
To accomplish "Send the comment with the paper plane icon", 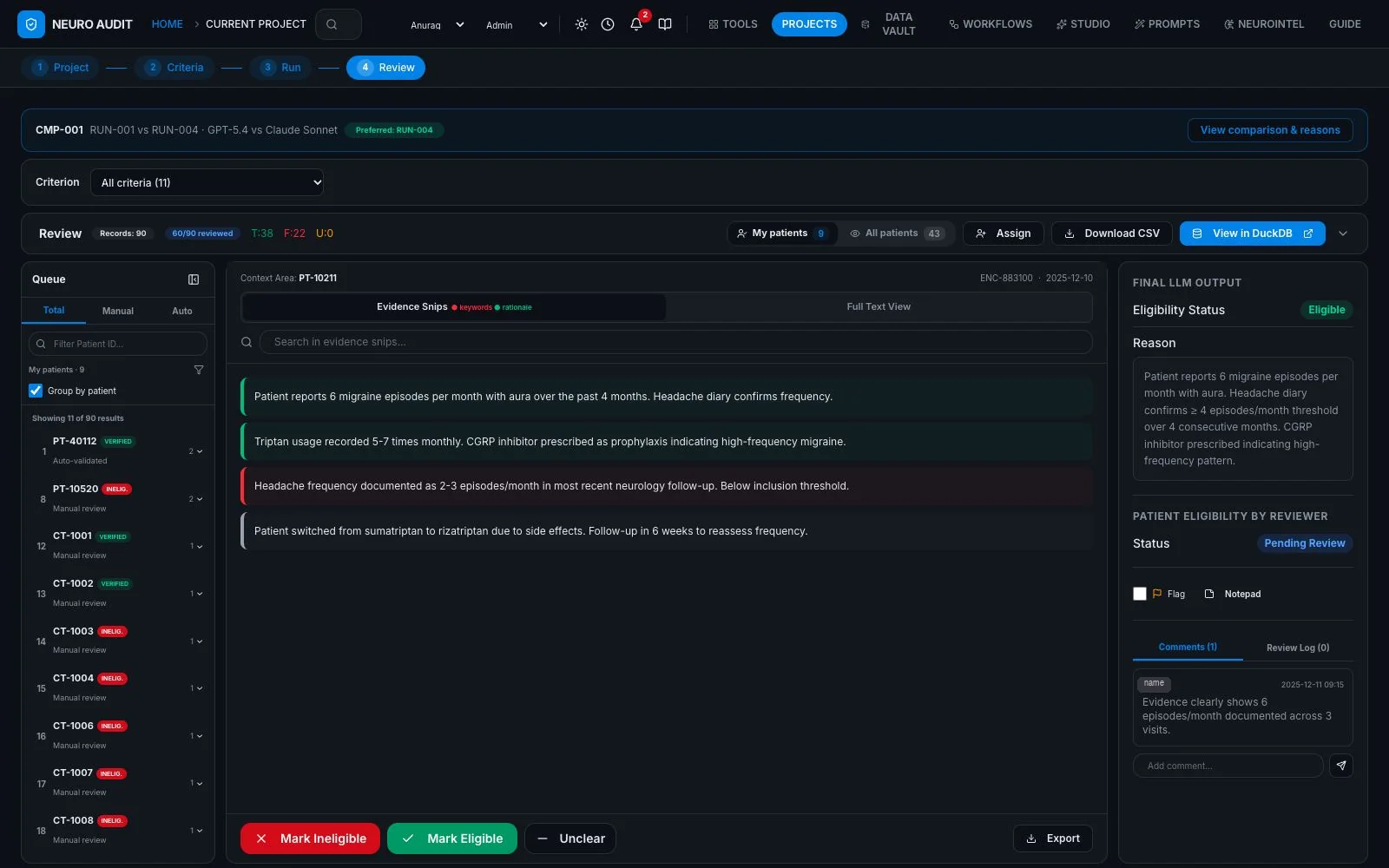I will pyautogui.click(x=1341, y=766).
